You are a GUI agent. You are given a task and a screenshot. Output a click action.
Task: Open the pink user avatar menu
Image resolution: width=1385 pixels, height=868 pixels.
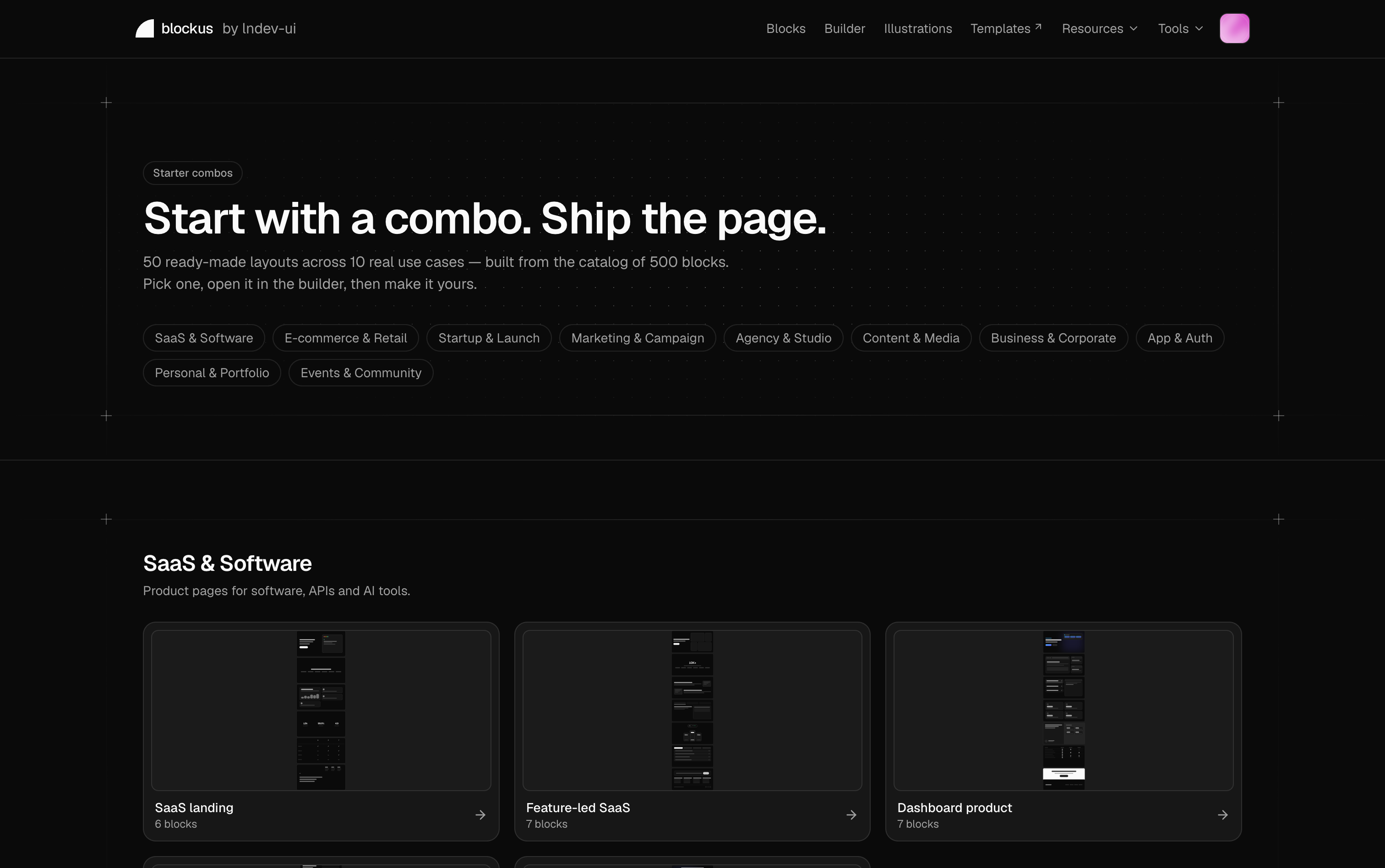tap(1235, 29)
